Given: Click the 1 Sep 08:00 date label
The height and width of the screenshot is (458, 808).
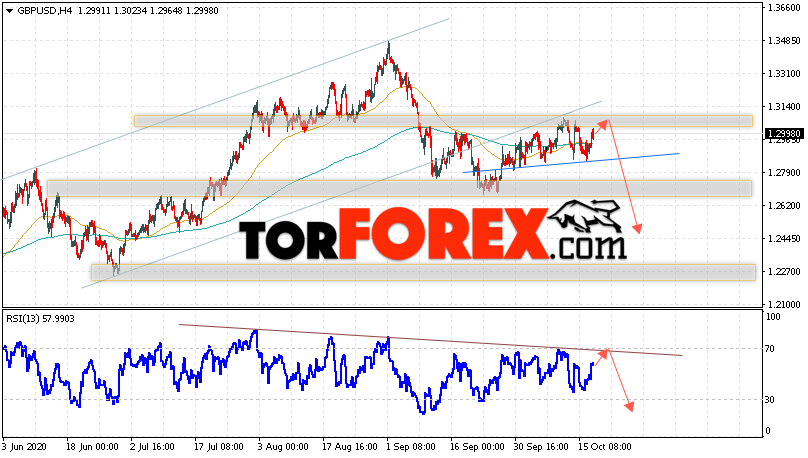Looking at the screenshot, I should pos(412,447).
